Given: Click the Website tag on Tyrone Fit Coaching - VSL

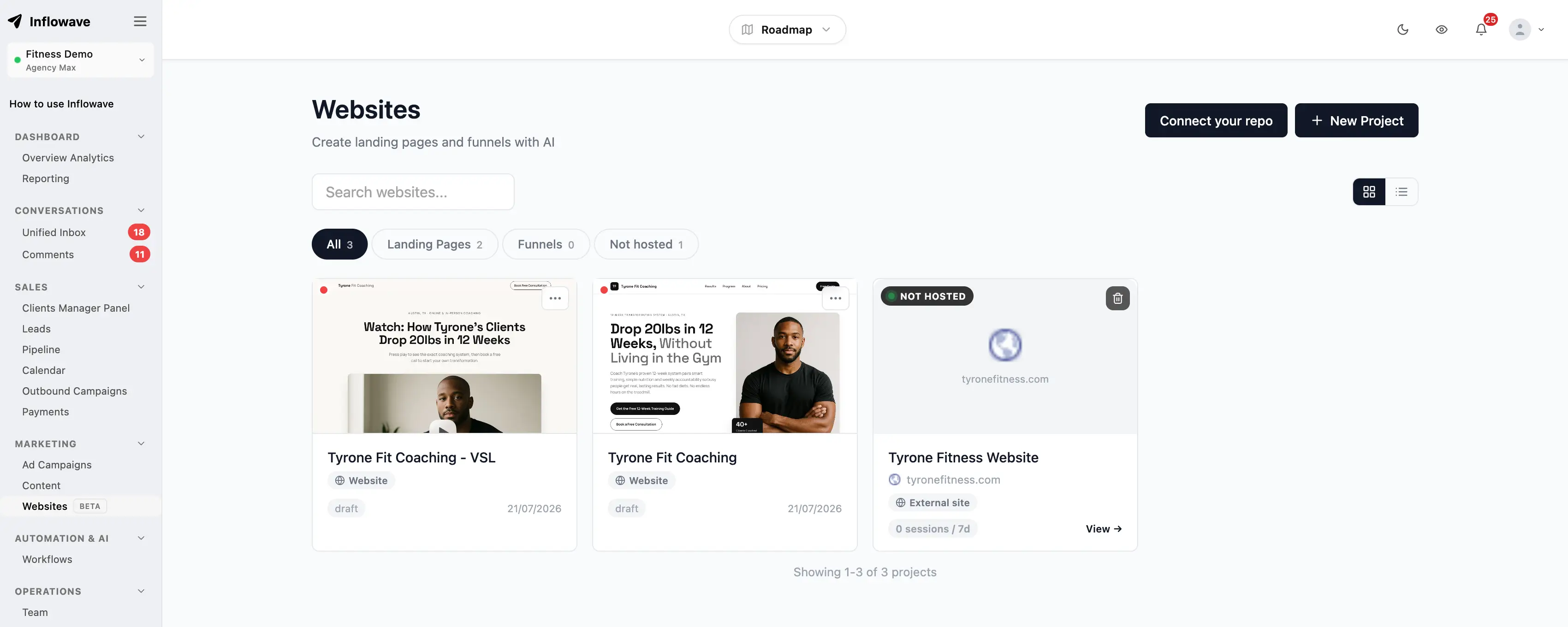Looking at the screenshot, I should 361,480.
